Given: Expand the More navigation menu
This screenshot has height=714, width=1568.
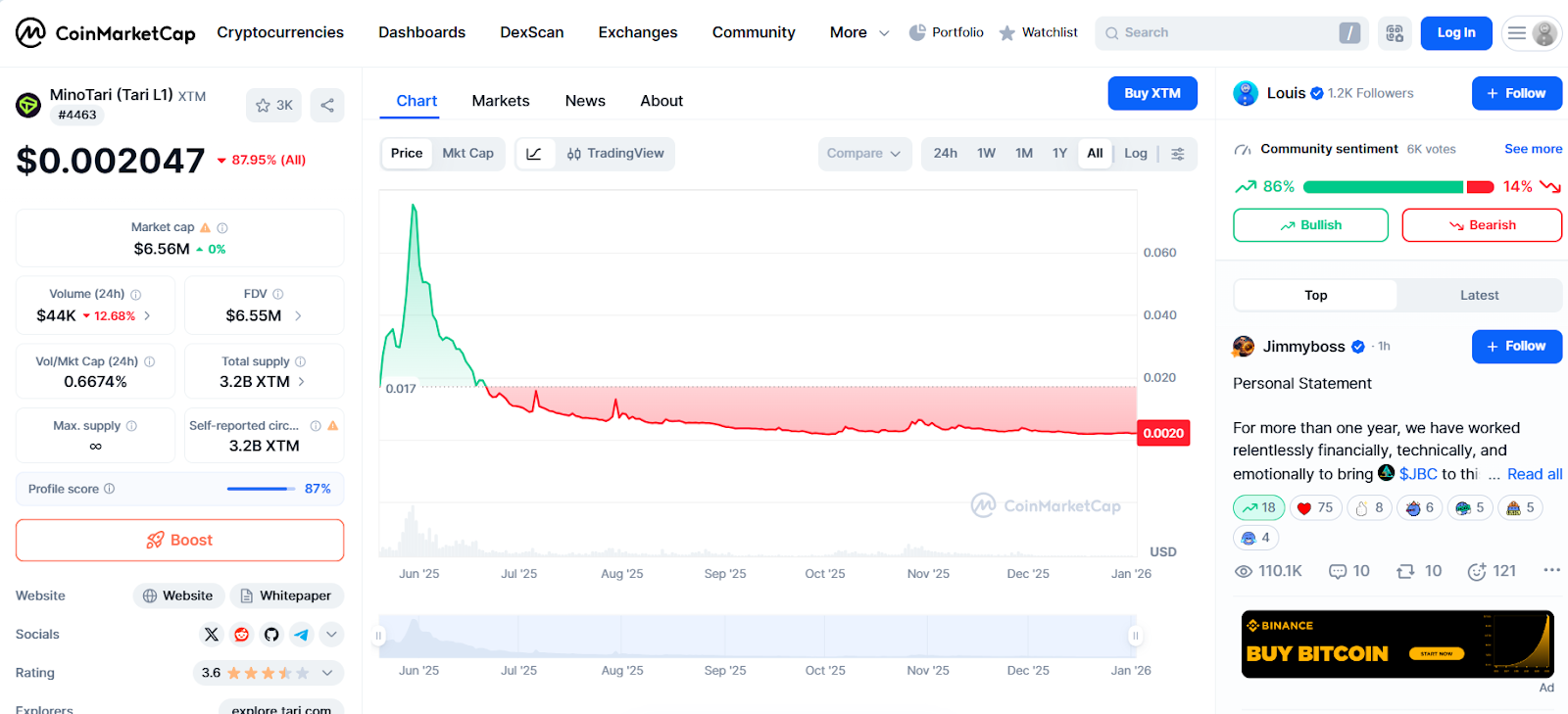Looking at the screenshot, I should [x=858, y=33].
